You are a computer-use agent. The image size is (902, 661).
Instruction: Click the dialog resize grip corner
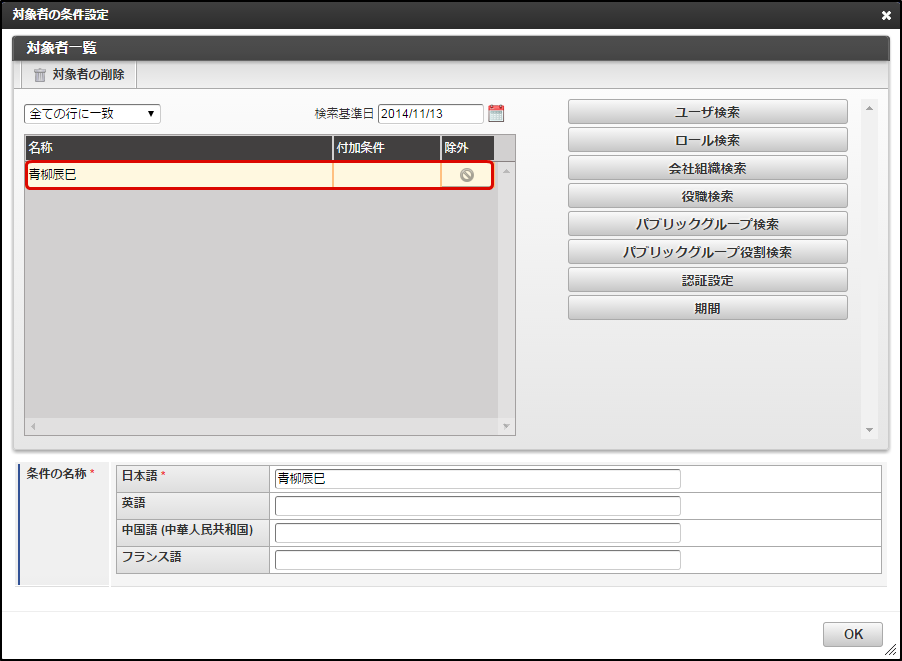(890, 650)
